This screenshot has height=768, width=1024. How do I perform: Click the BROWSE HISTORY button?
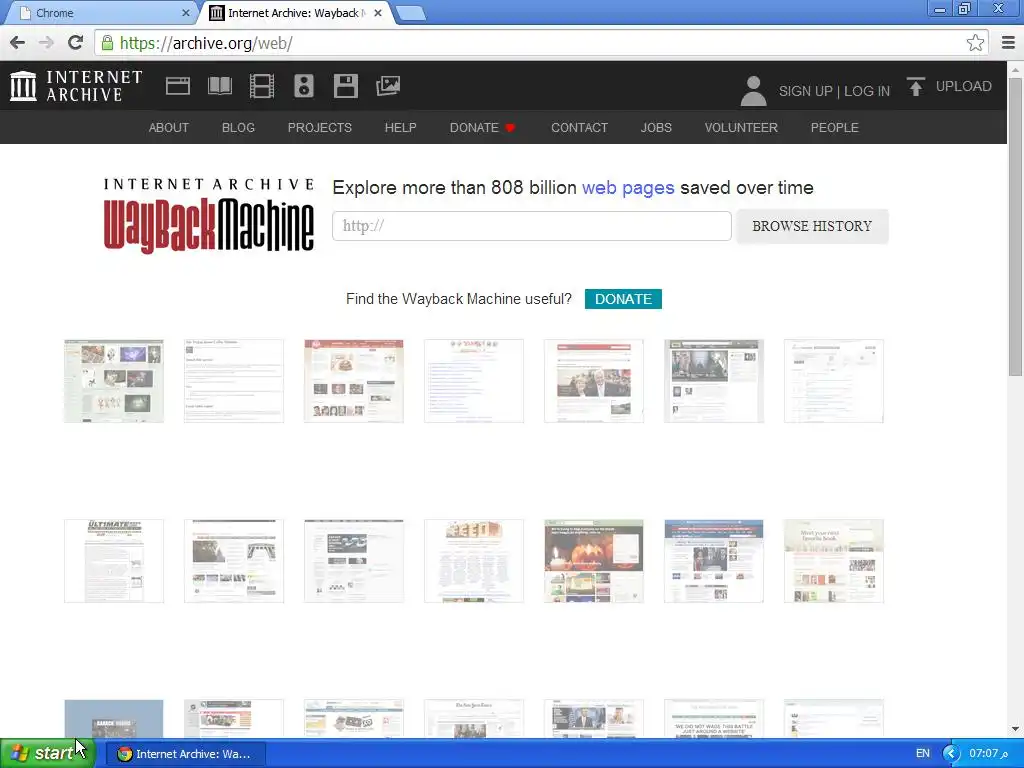(x=812, y=226)
